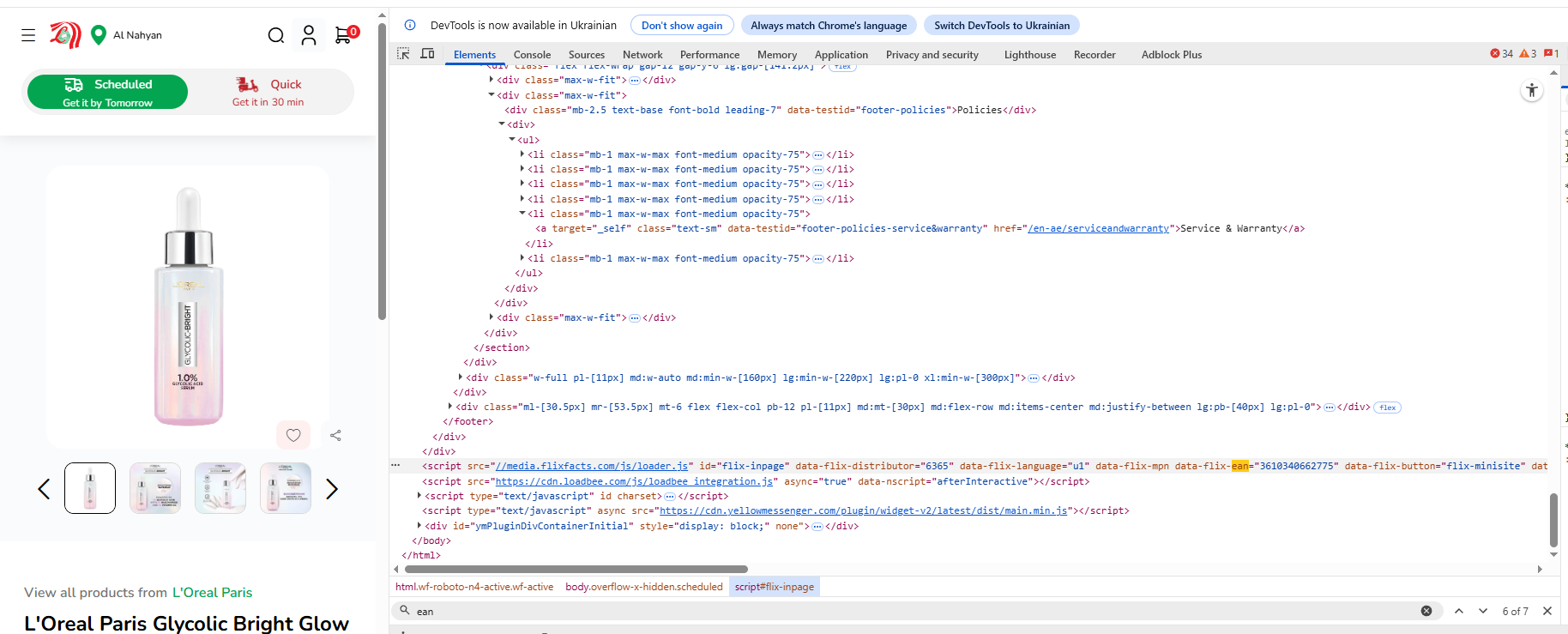Open the yellowmessenger main.min.js link
Image resolution: width=1568 pixels, height=634 pixels.
tap(863, 510)
